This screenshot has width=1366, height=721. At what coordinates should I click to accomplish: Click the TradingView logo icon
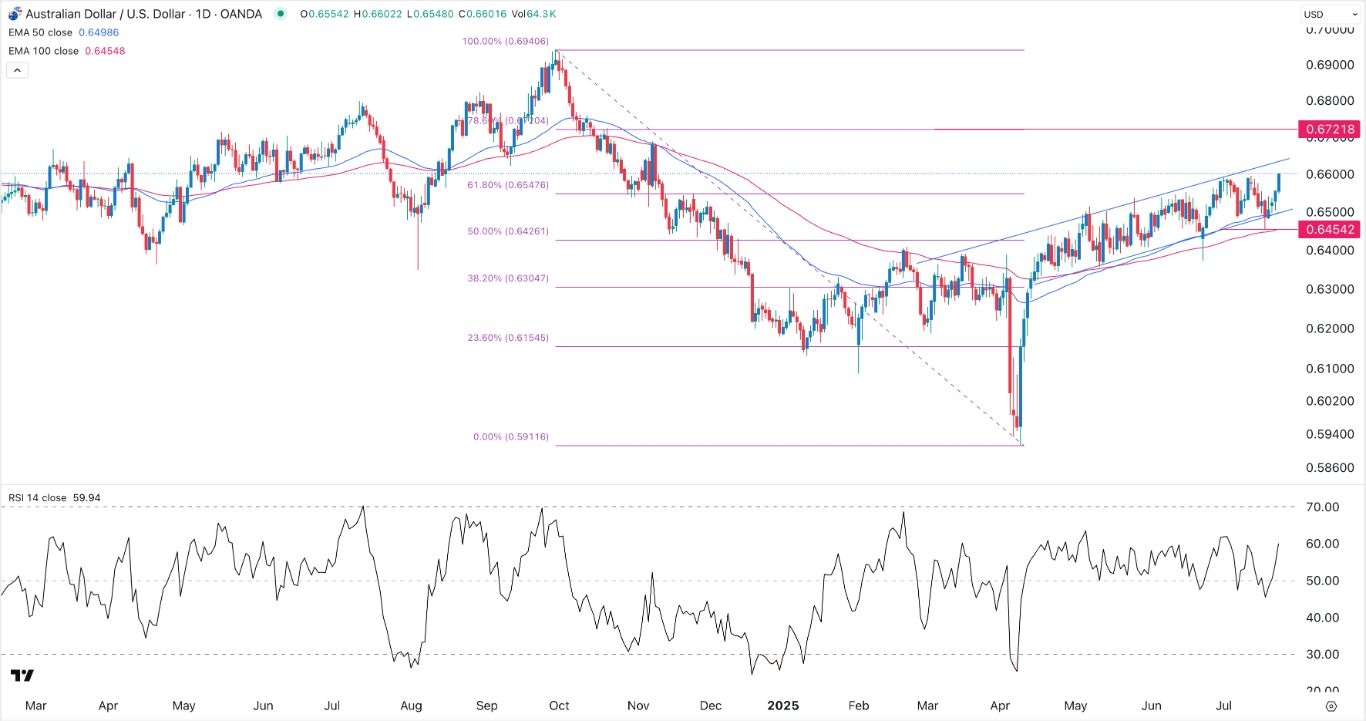tap(24, 676)
